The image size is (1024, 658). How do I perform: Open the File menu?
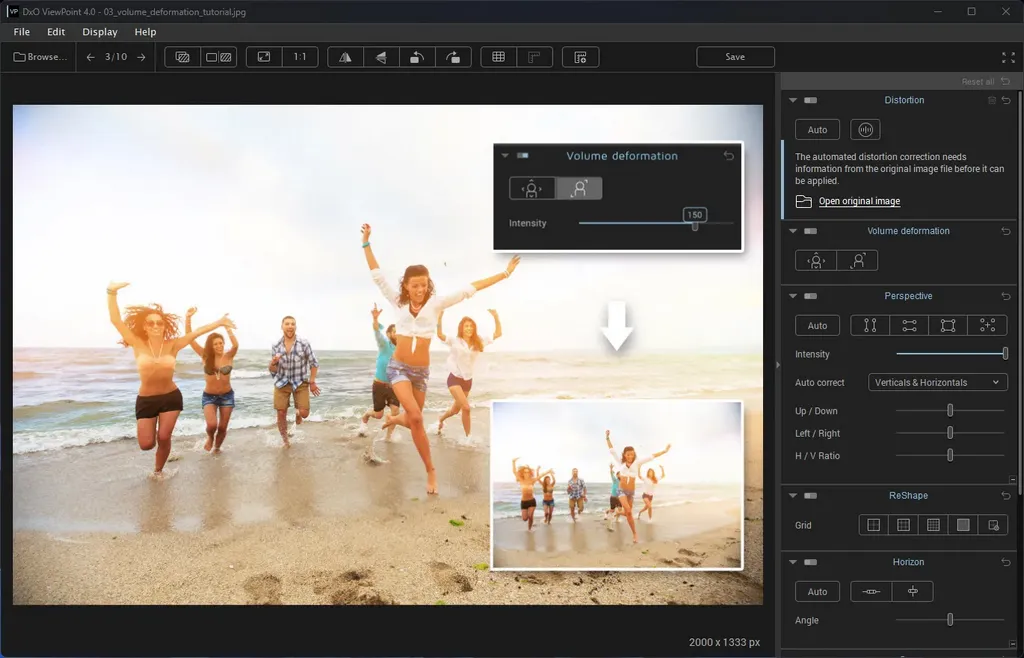point(22,32)
